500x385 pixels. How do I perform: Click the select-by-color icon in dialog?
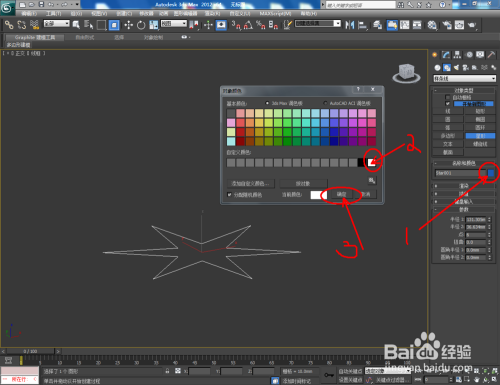click(x=372, y=181)
